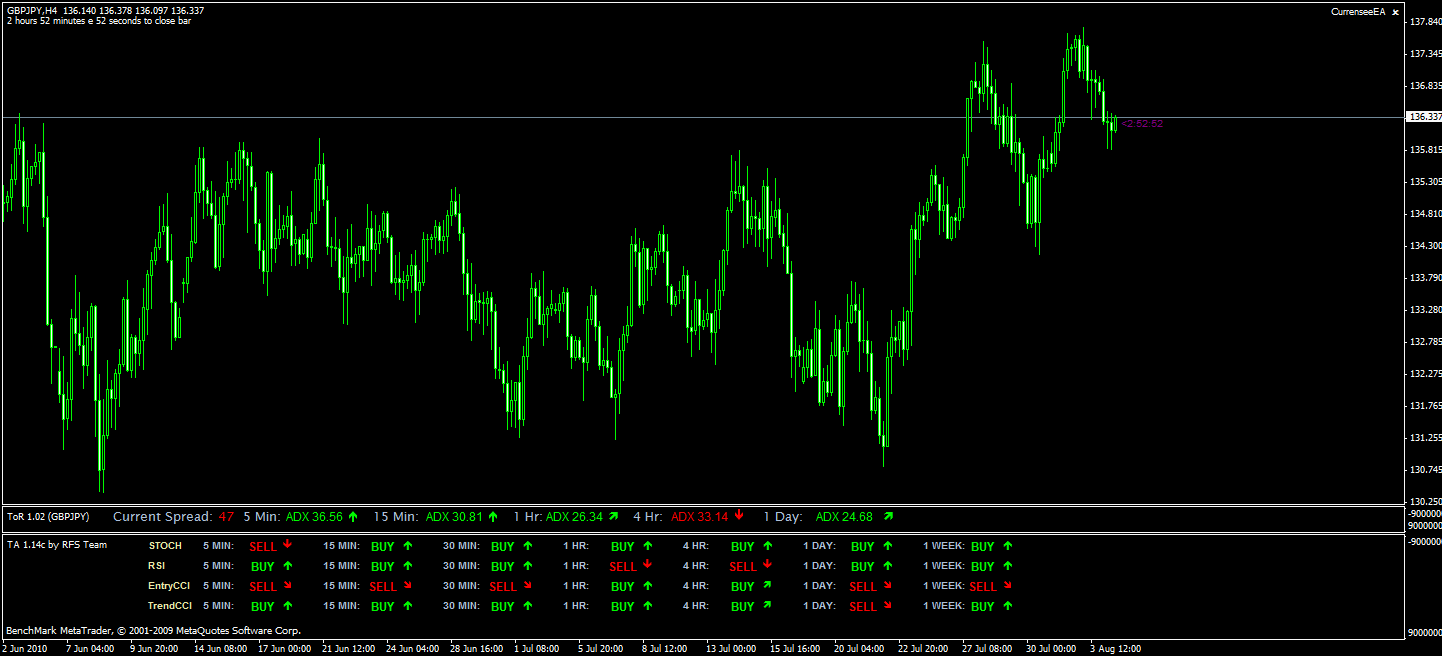The width and height of the screenshot is (1442, 656).
Task: Click the BUY text for RSI 1 DAY
Action: (x=863, y=567)
